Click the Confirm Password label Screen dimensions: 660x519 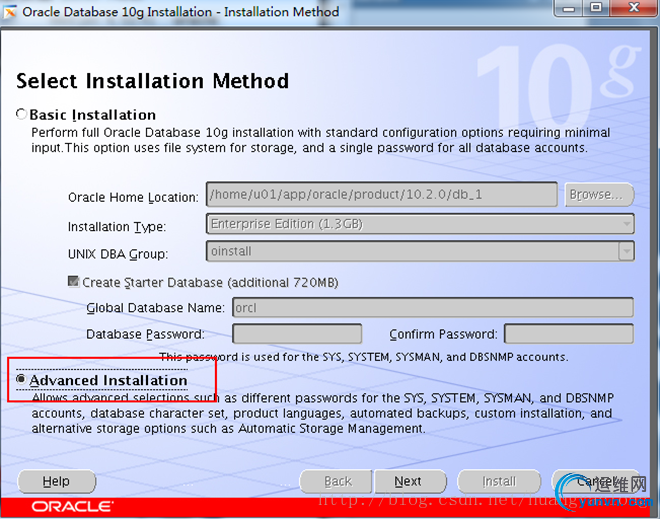pos(443,334)
